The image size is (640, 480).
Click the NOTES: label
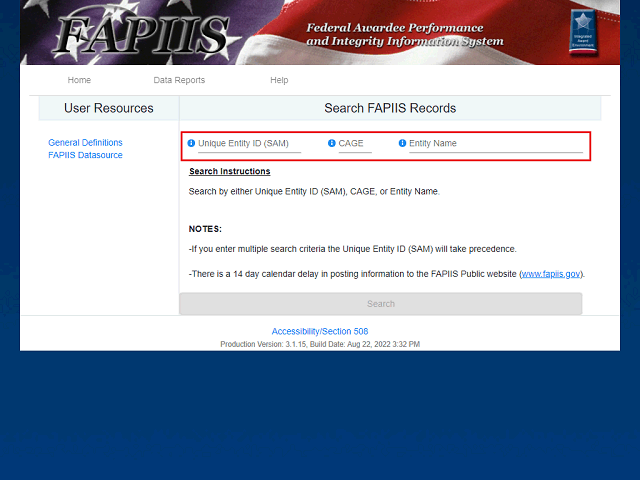pos(205,229)
